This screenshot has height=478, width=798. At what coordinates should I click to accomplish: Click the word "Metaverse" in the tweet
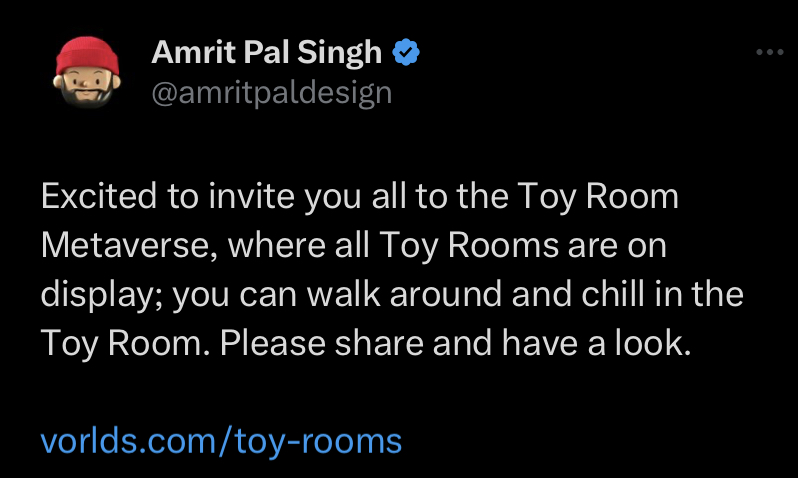click(x=119, y=246)
